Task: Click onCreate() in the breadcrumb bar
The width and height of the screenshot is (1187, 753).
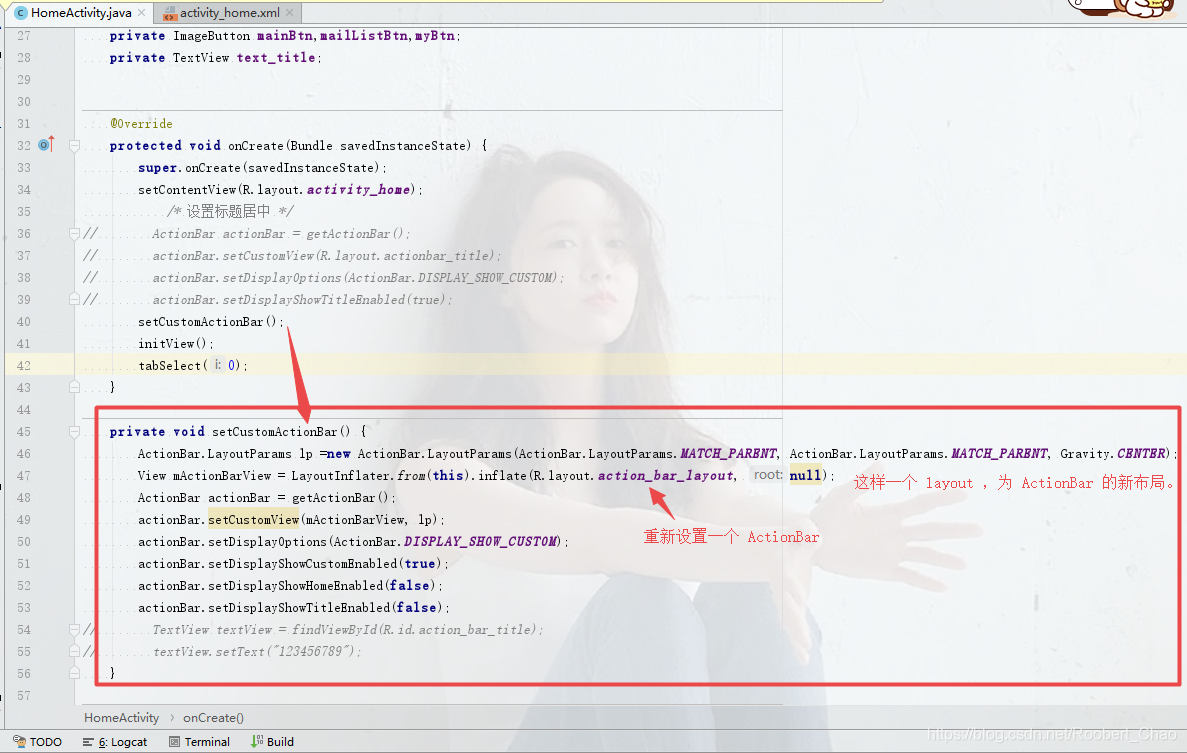Action: click(x=213, y=717)
